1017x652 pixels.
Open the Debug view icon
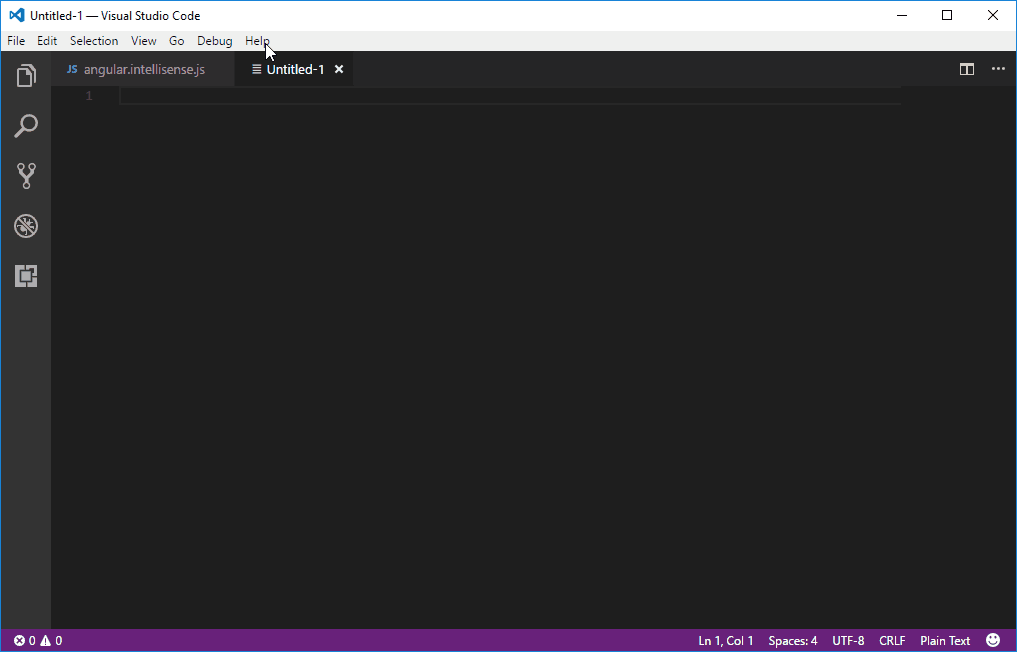tap(26, 226)
